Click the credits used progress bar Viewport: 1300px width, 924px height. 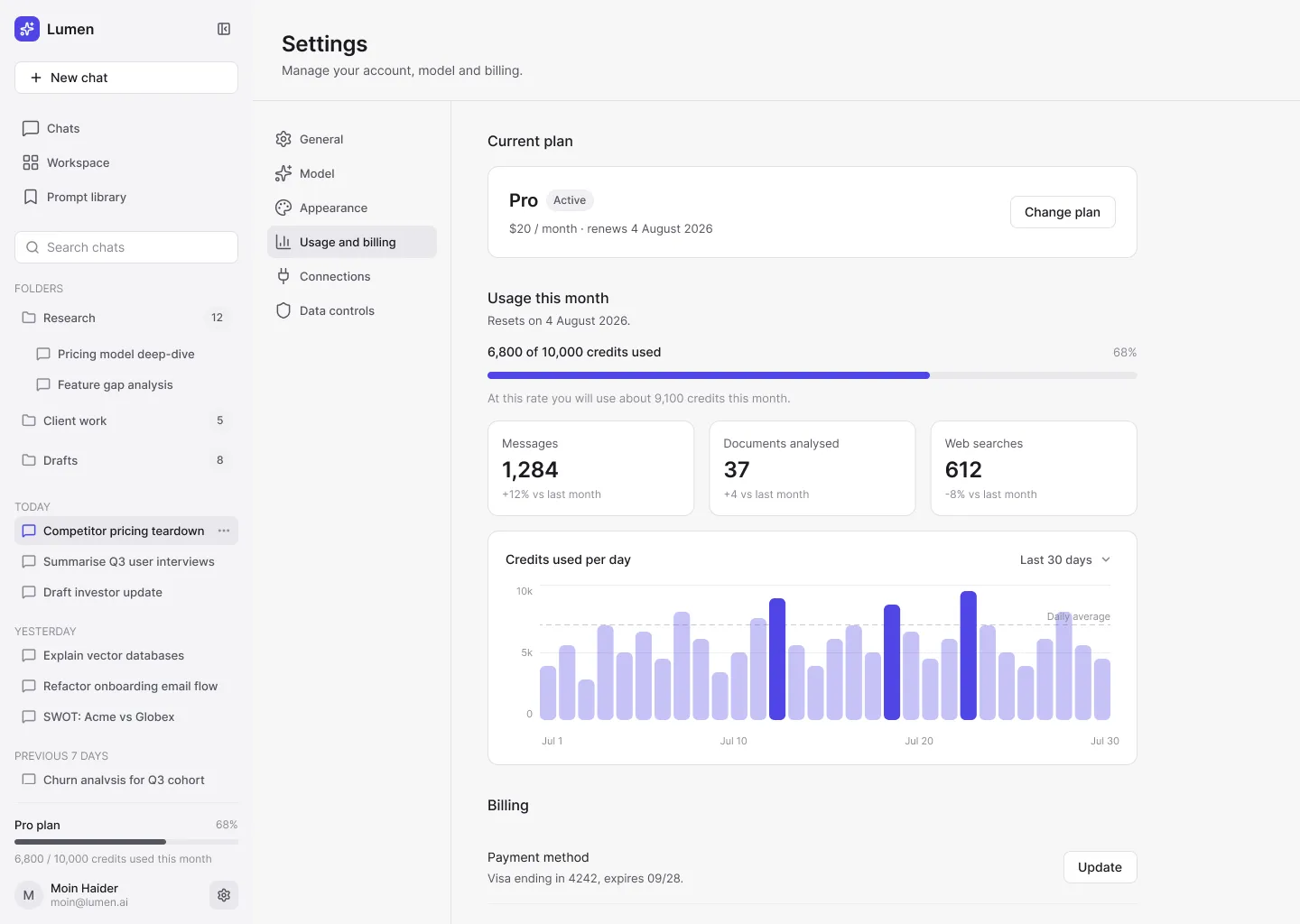[812, 375]
